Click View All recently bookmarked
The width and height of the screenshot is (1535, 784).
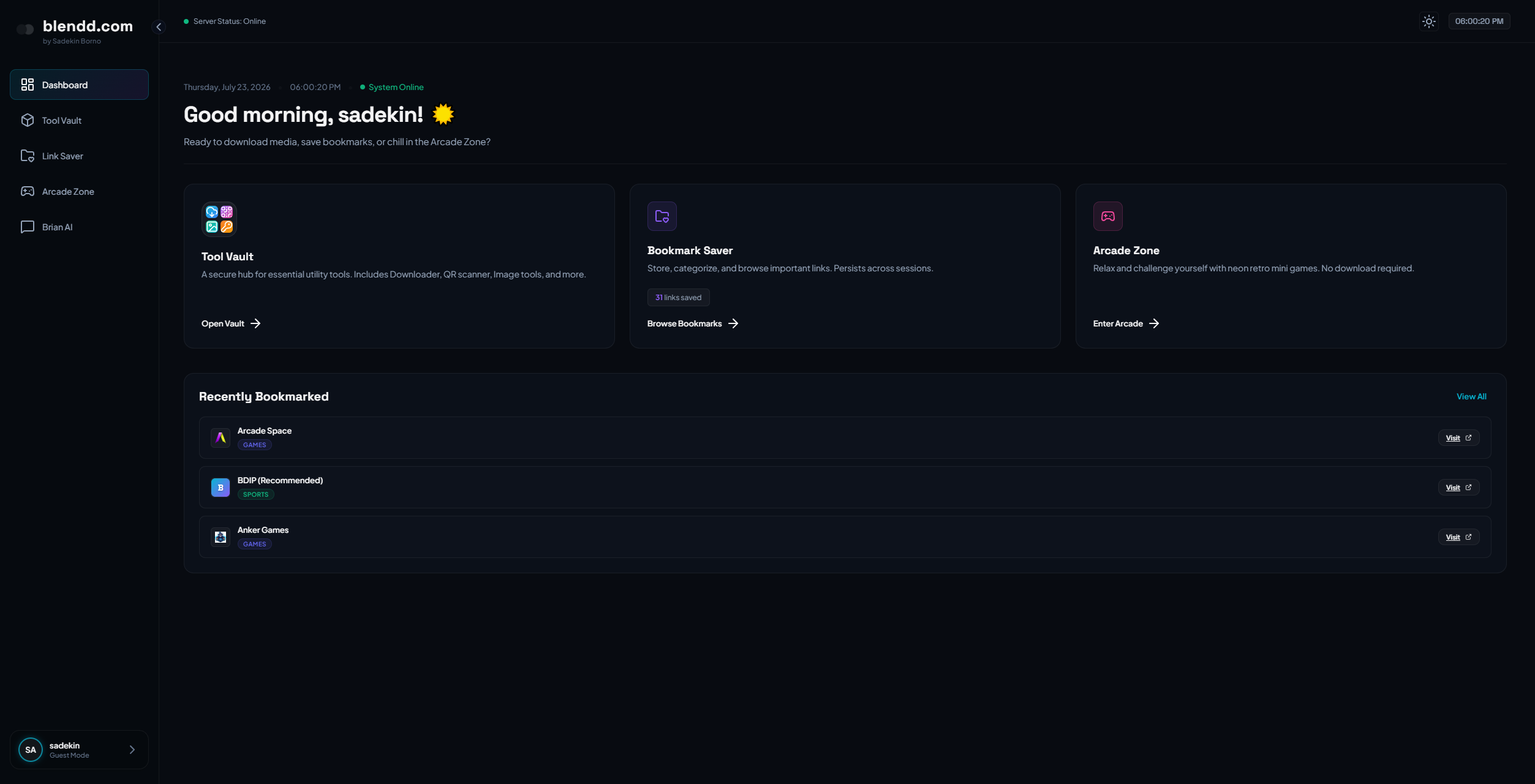point(1471,396)
